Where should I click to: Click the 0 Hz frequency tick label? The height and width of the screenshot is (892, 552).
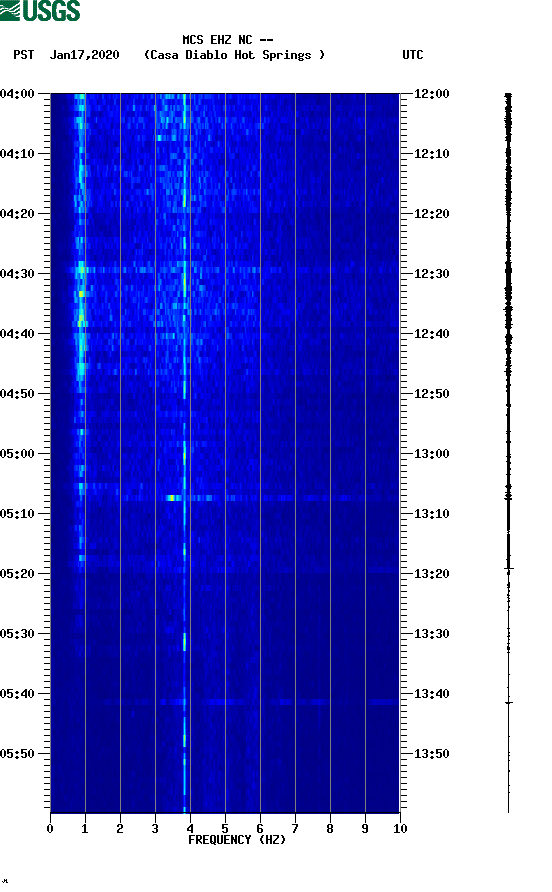[50, 828]
